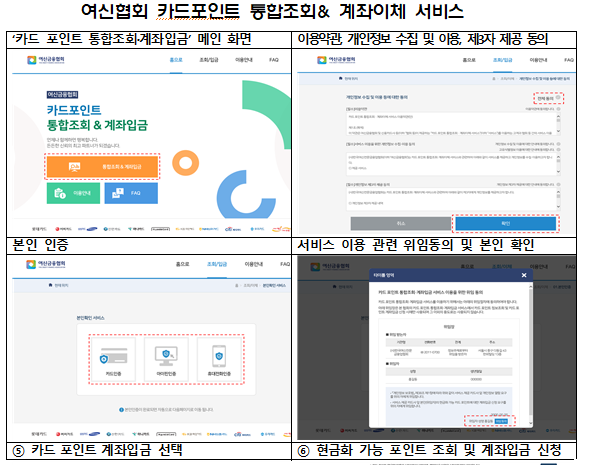Select 아이핀인증 monitor verification option
The height and width of the screenshot is (465, 589).
tap(166, 359)
